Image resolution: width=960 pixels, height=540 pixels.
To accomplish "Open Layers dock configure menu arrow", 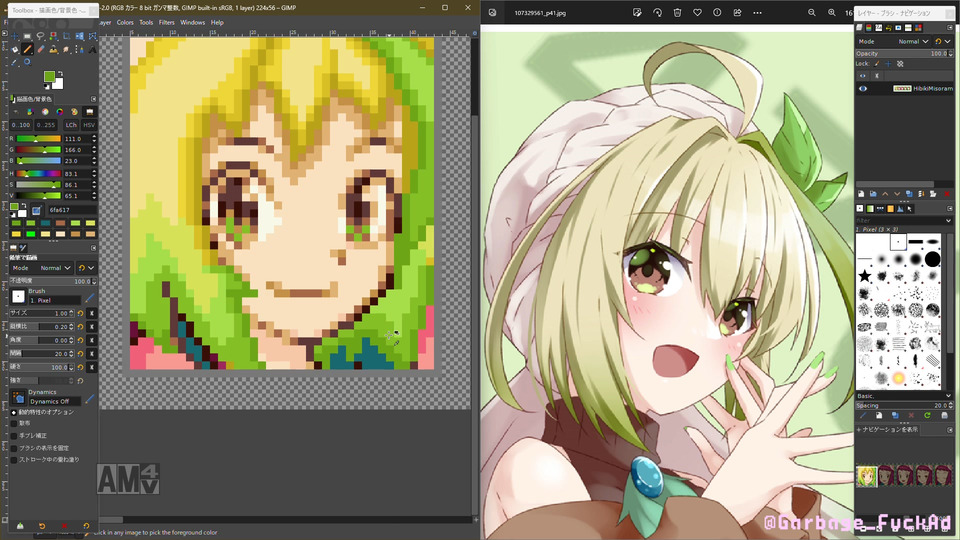I will coord(950,28).
